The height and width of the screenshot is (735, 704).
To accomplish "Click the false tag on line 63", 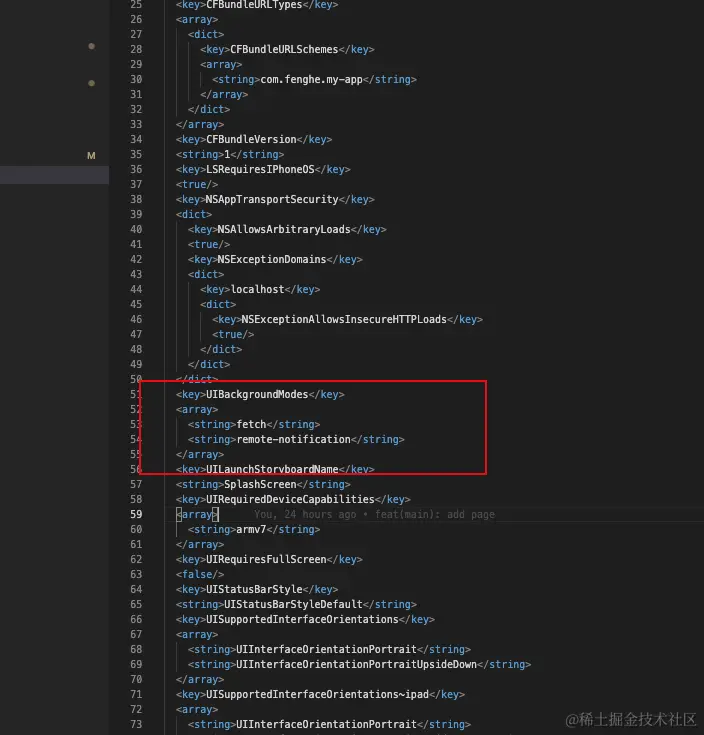I will 200,574.
